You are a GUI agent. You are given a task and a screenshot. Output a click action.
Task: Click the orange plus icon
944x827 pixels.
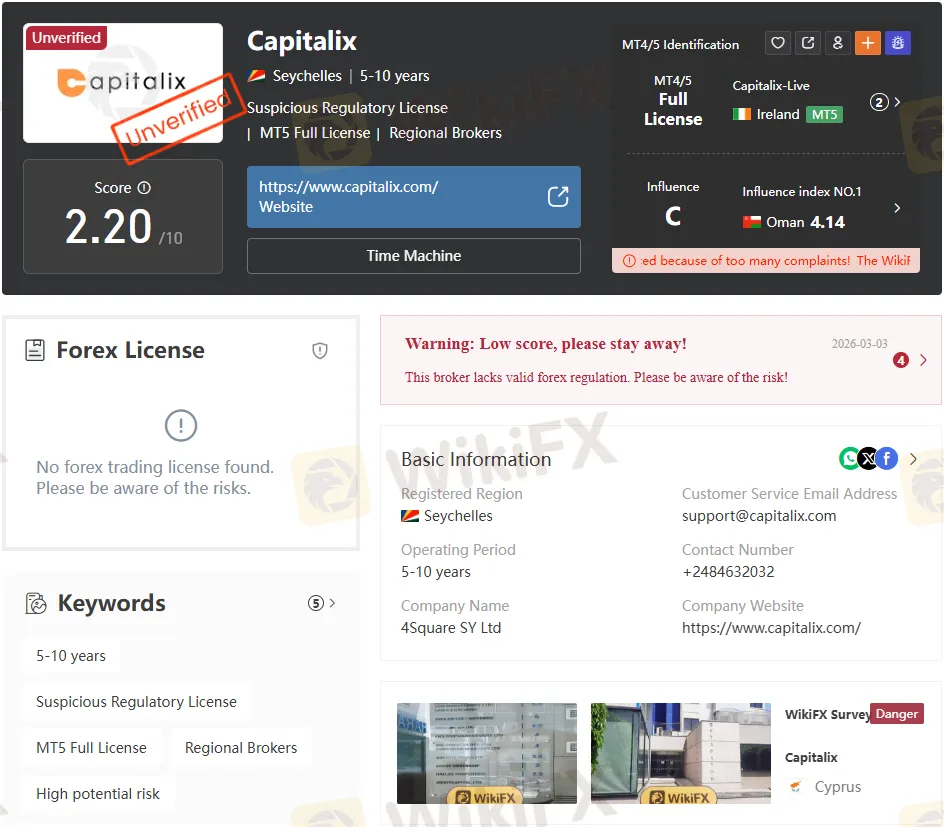tap(868, 43)
